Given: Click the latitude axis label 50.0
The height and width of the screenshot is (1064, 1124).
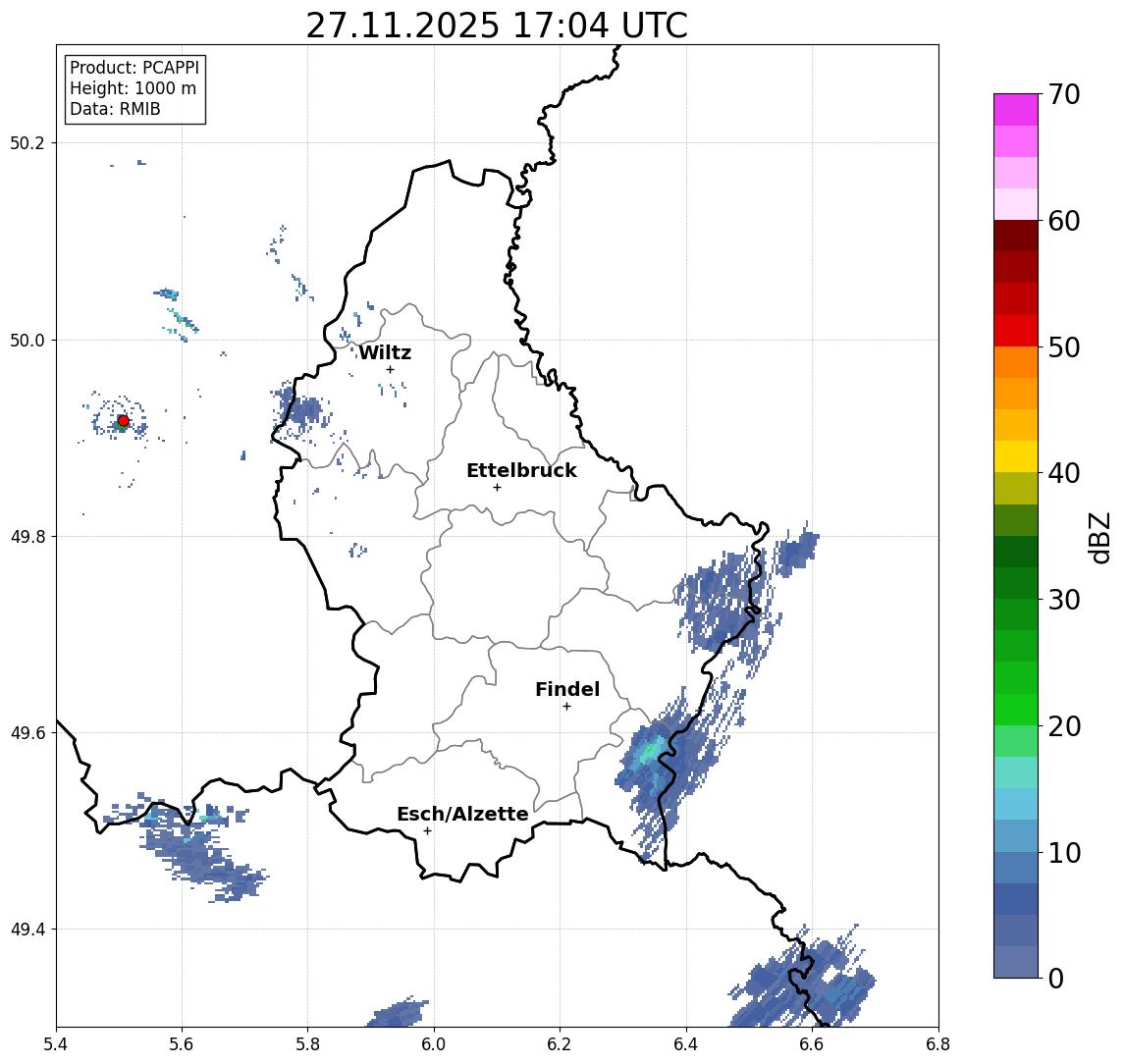Looking at the screenshot, I should tap(27, 340).
